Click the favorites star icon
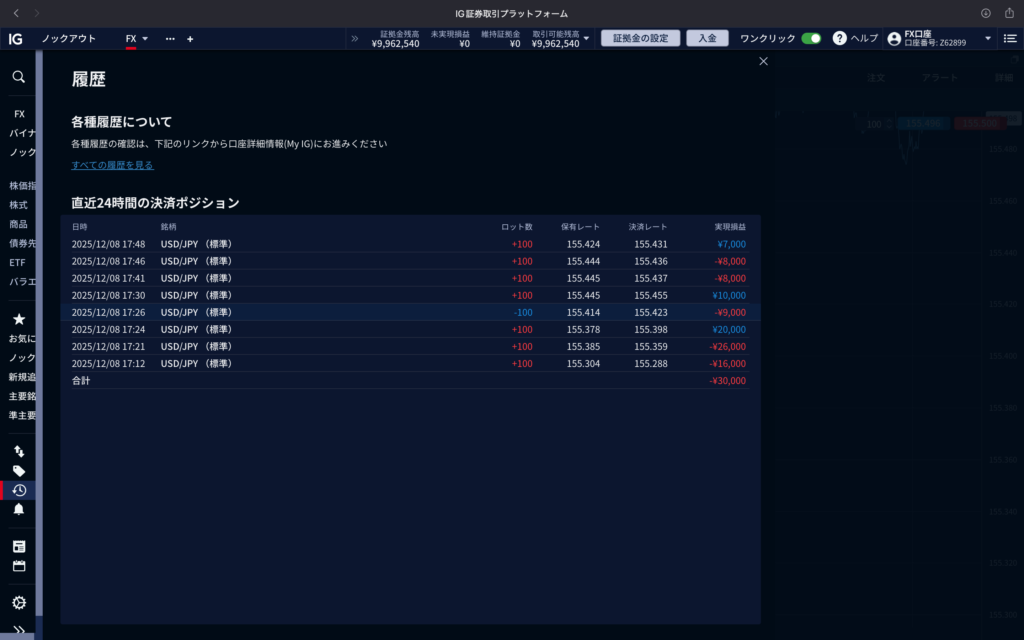 point(18,319)
